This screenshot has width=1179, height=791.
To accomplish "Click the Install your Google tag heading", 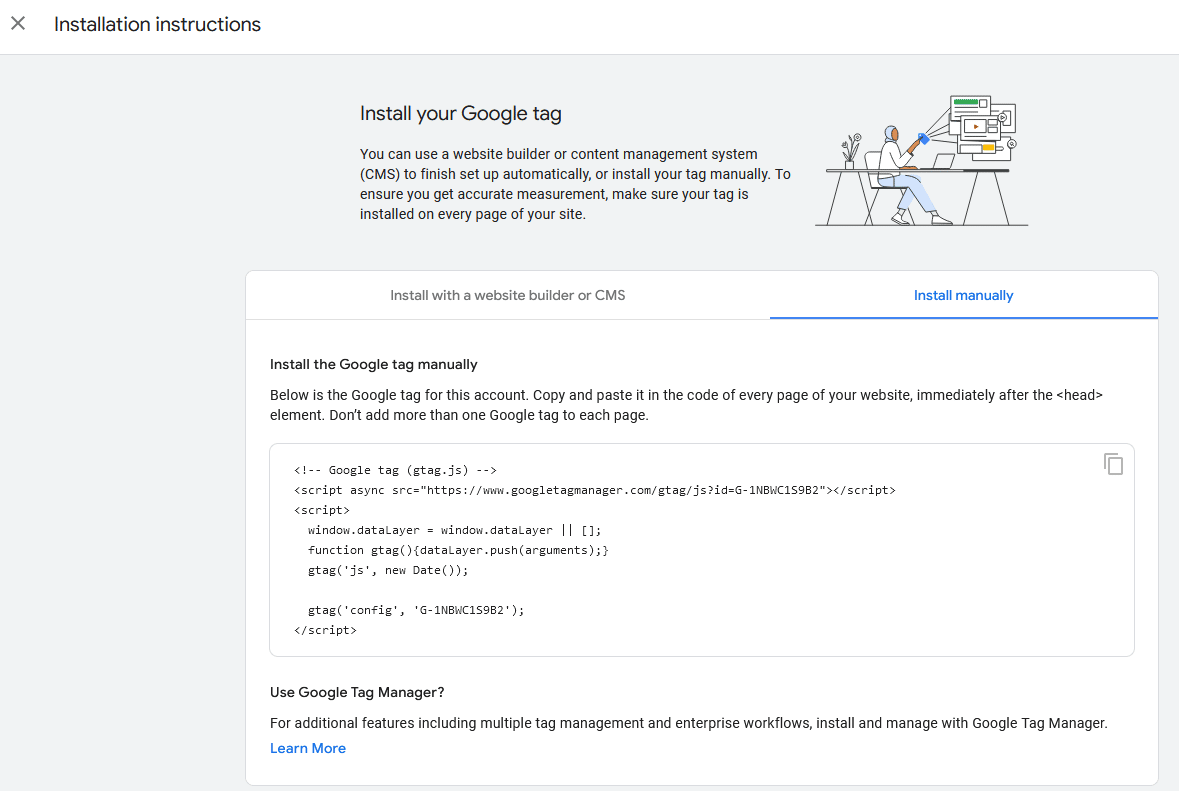I will point(460,113).
